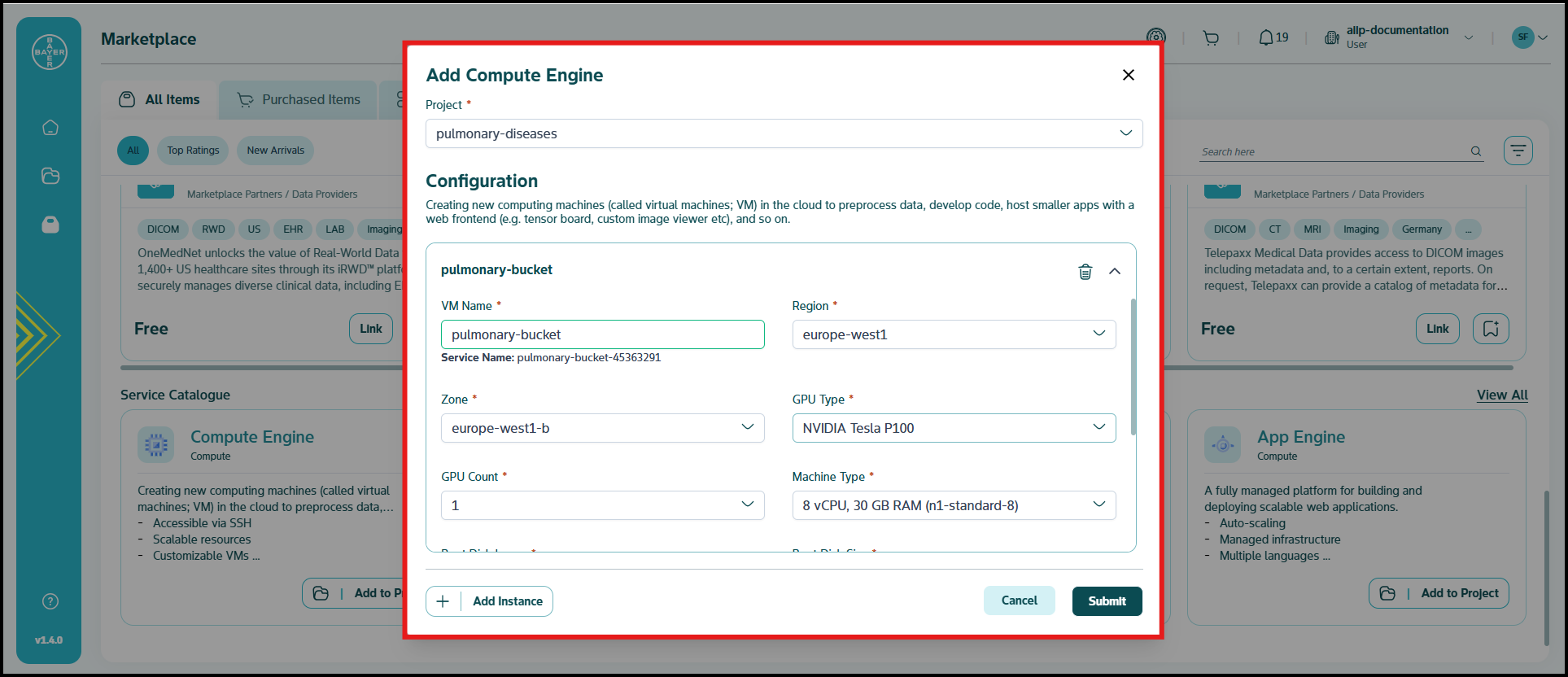The width and height of the screenshot is (1568, 677).
Task: Close the Add Compute Engine dialog
Action: [1128, 75]
